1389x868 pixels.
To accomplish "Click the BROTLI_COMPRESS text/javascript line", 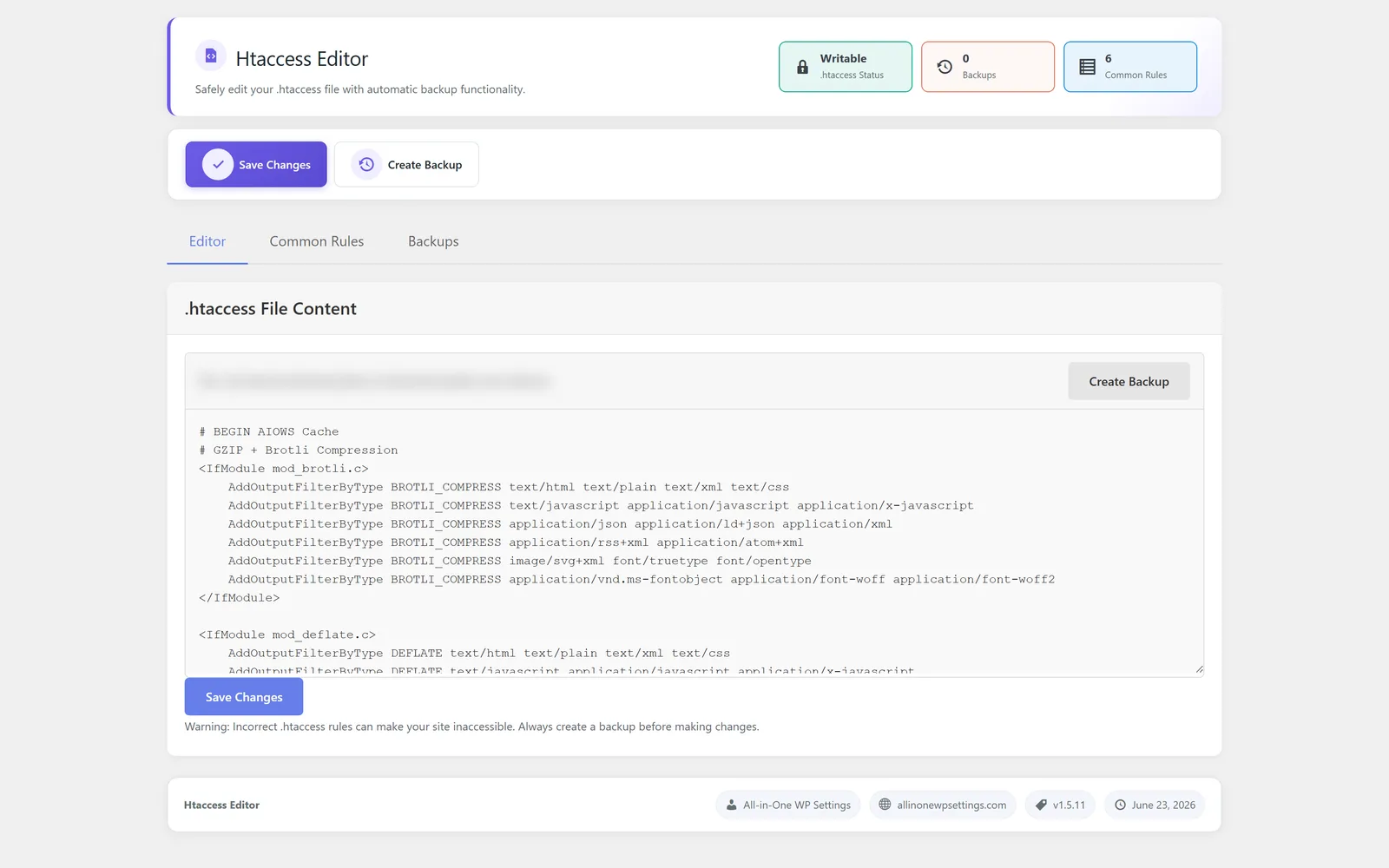I will tap(601, 505).
